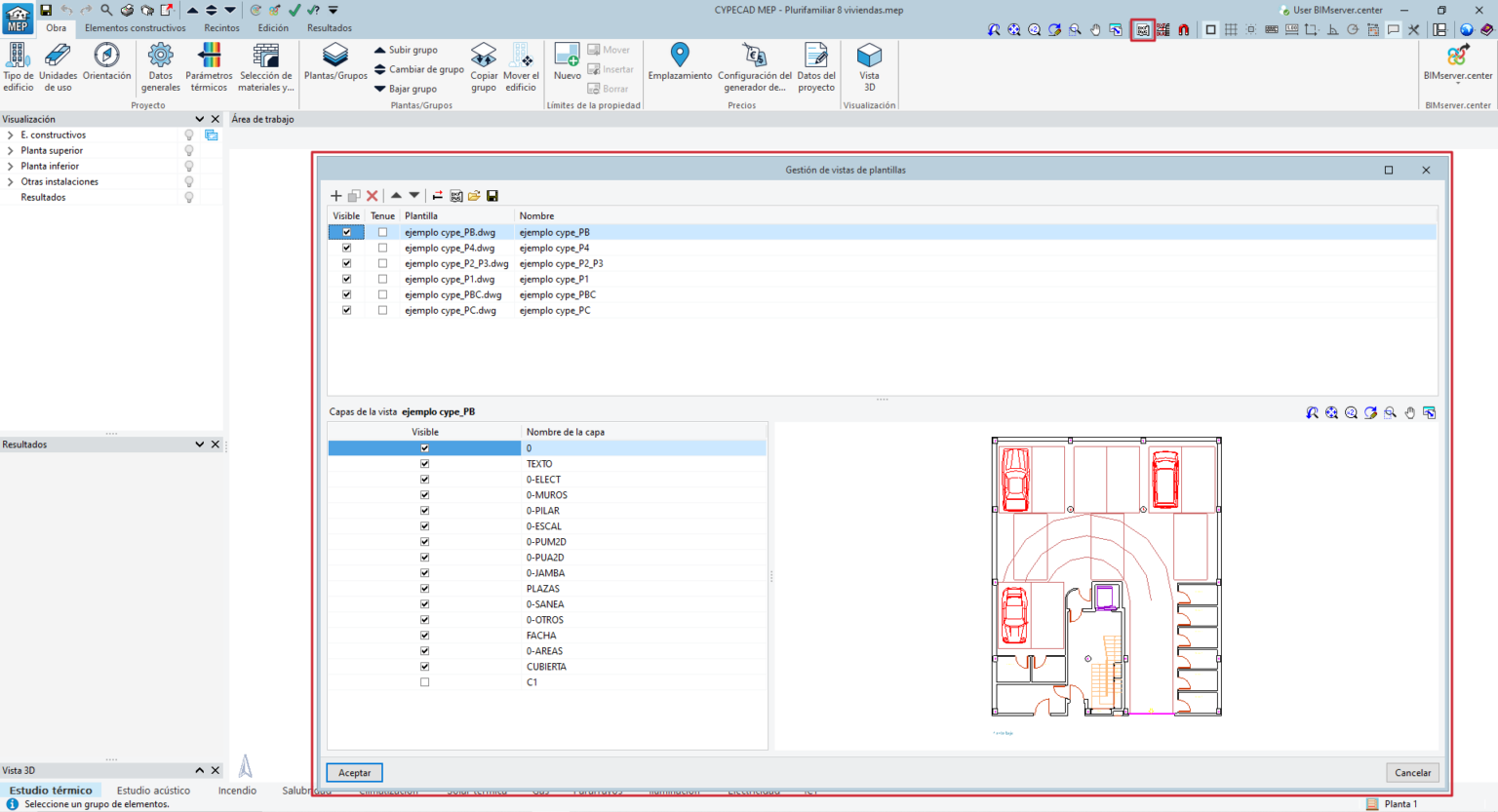Select the hand pan tool above the plan preview
1498x812 pixels.
pyautogui.click(x=1409, y=411)
